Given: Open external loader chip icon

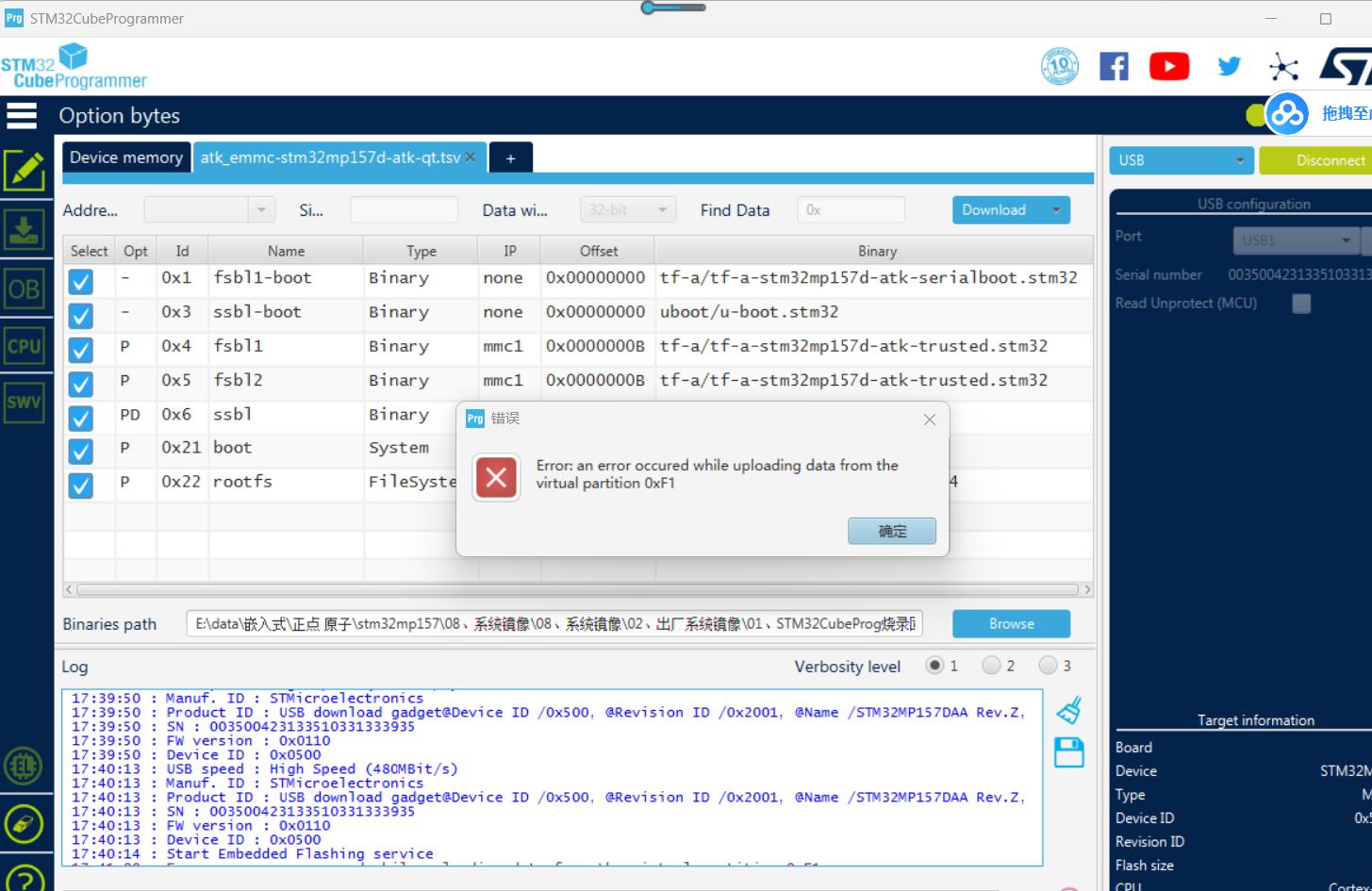Looking at the screenshot, I should click(x=24, y=766).
